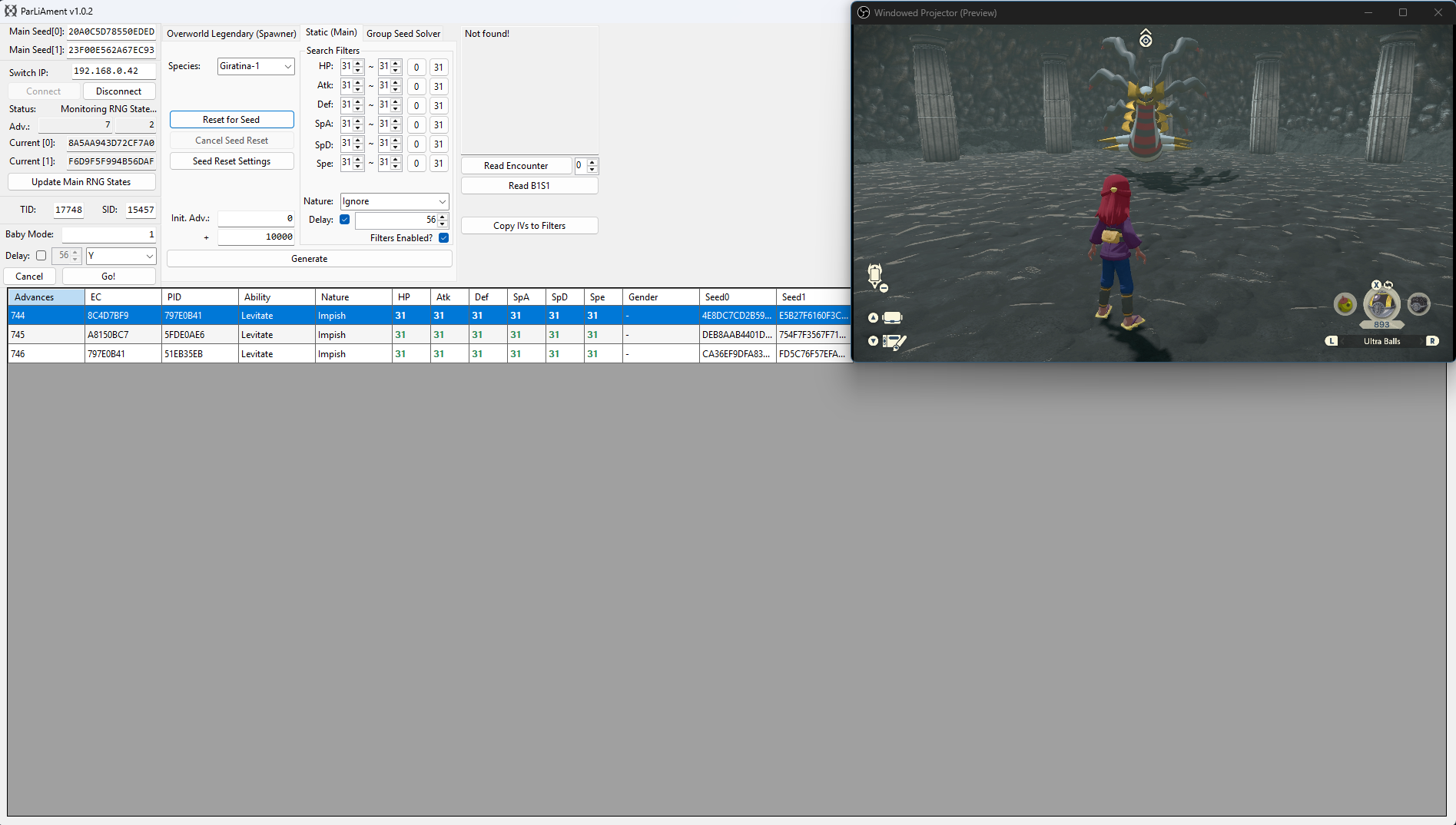Click the Read B1S1 button

pyautogui.click(x=529, y=186)
